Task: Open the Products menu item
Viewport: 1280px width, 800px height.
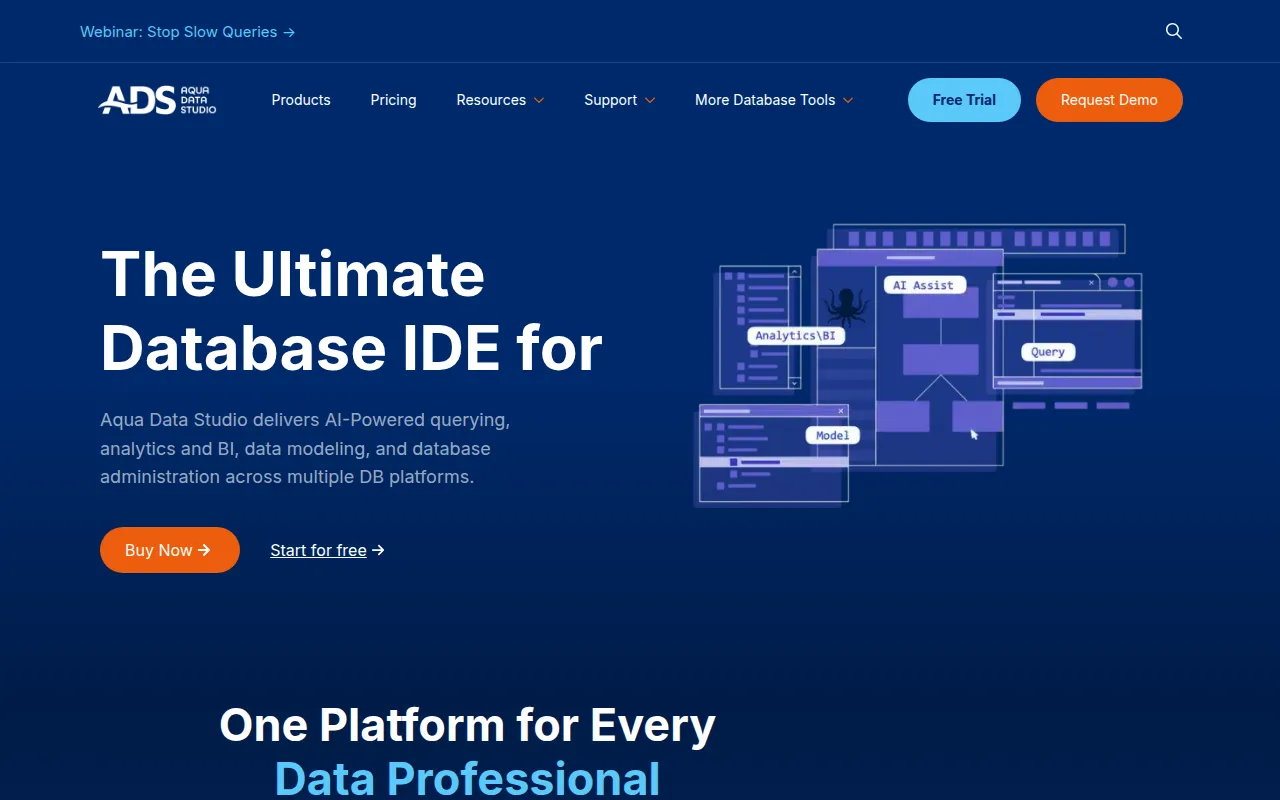Action: tap(301, 100)
